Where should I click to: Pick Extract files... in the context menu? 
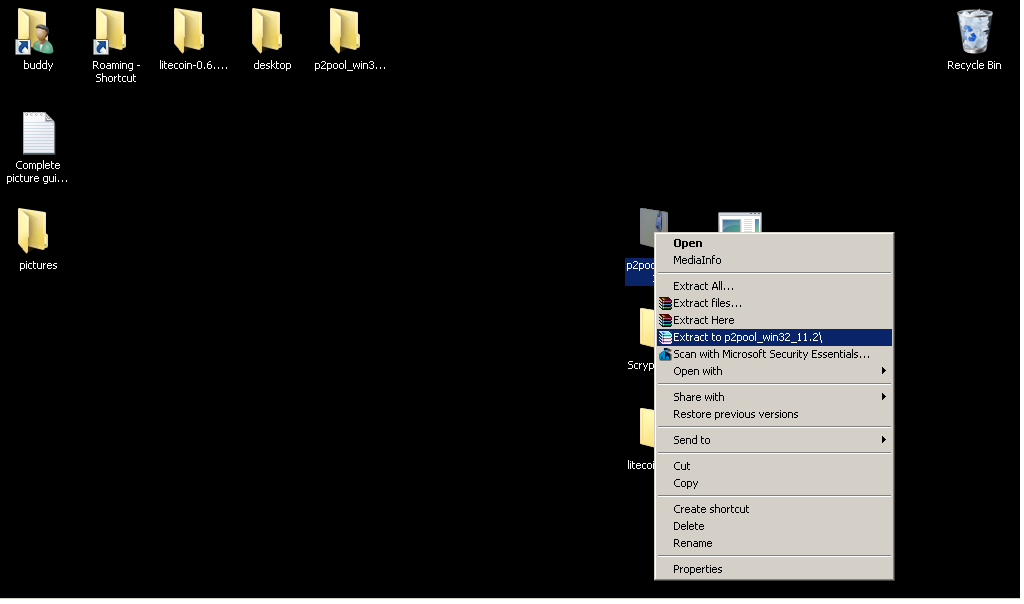point(707,303)
